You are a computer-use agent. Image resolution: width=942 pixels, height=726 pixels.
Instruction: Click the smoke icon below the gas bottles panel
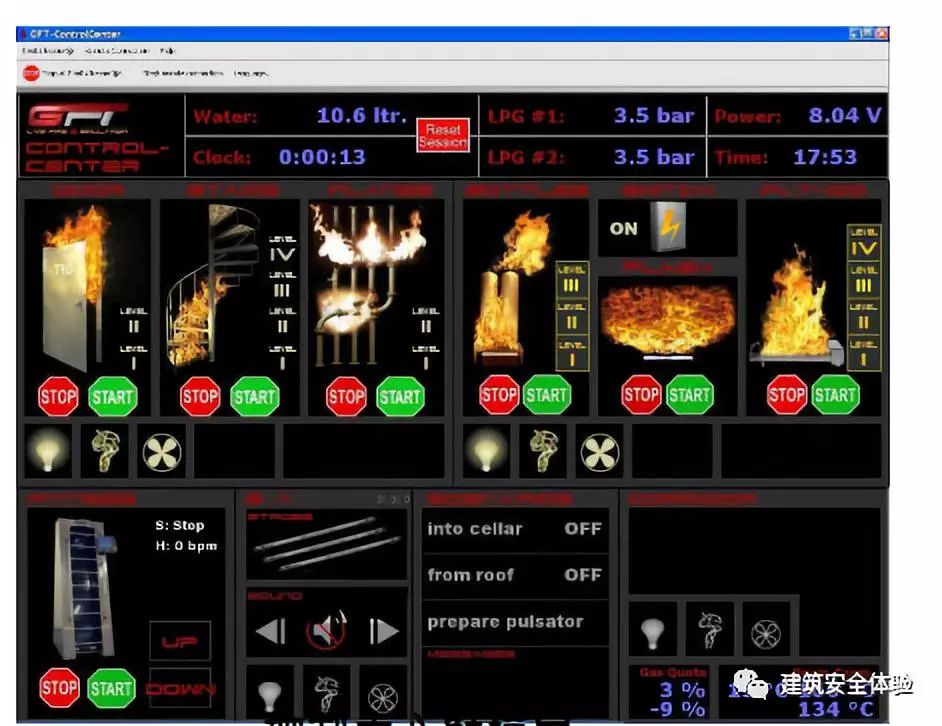coord(542,452)
